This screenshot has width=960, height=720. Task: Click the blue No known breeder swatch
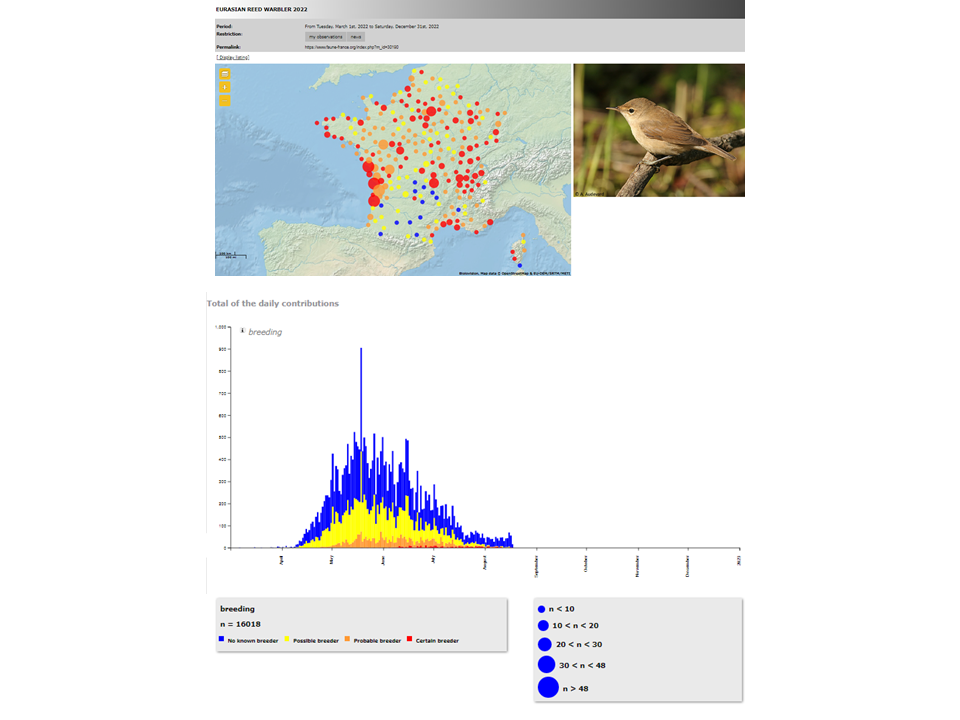click(221, 640)
